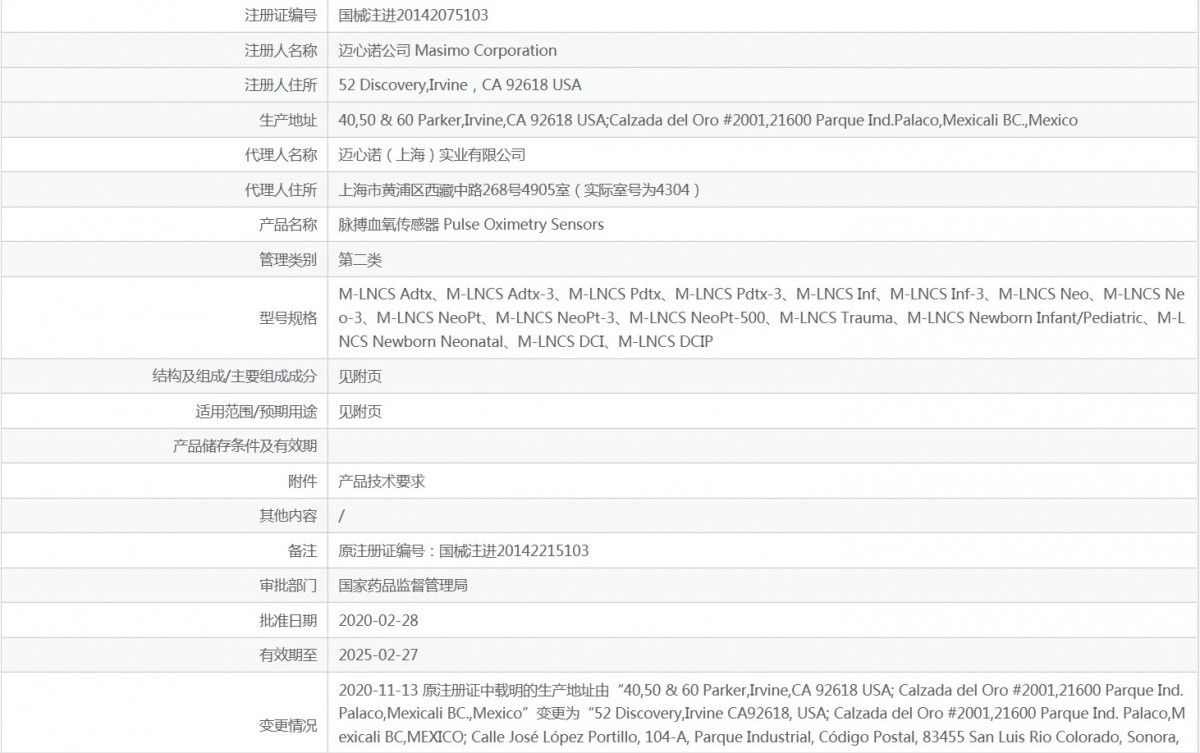
Task: Click the 注册人名称 label
Action: [281, 50]
